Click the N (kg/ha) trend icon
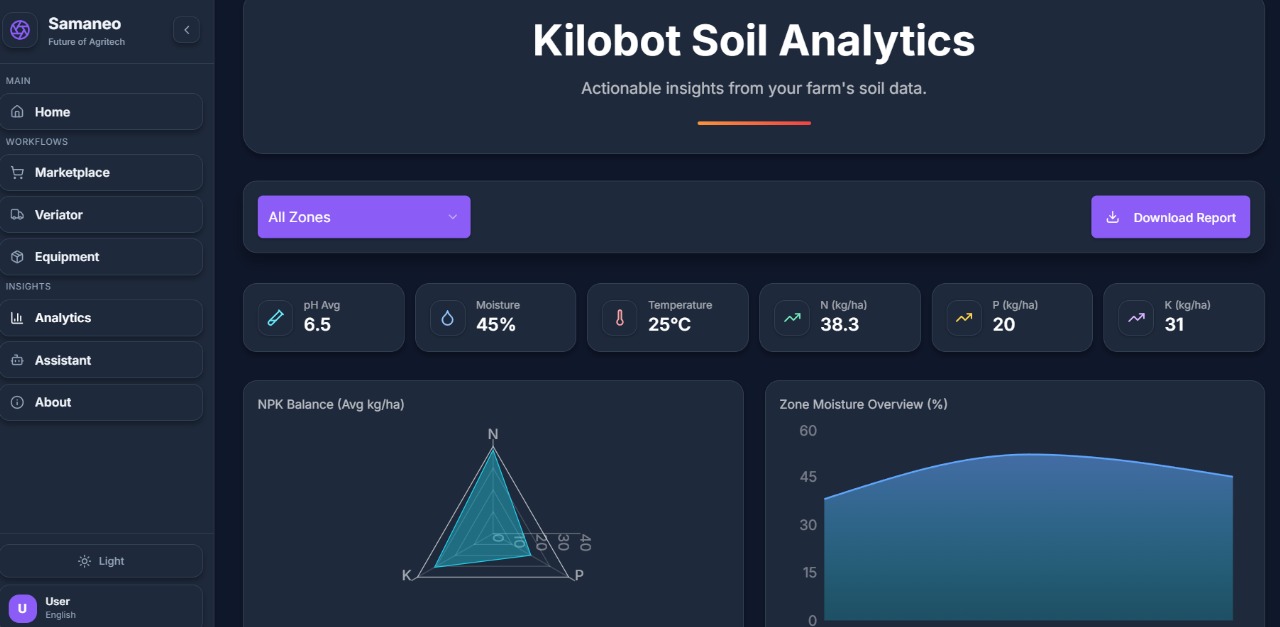 pos(791,318)
